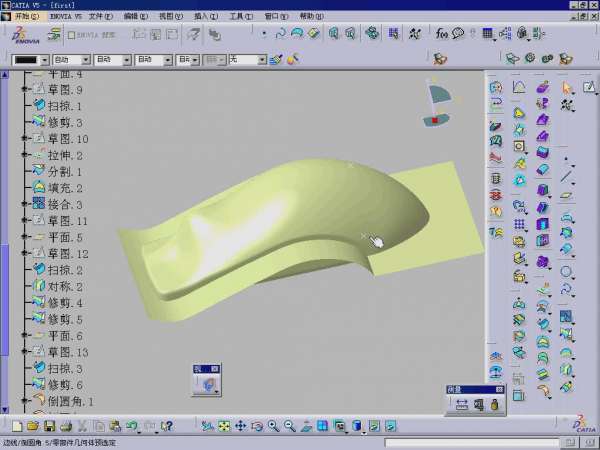Select 接合.3 in the specification tree
This screenshot has width=600, height=450.
[65, 204]
